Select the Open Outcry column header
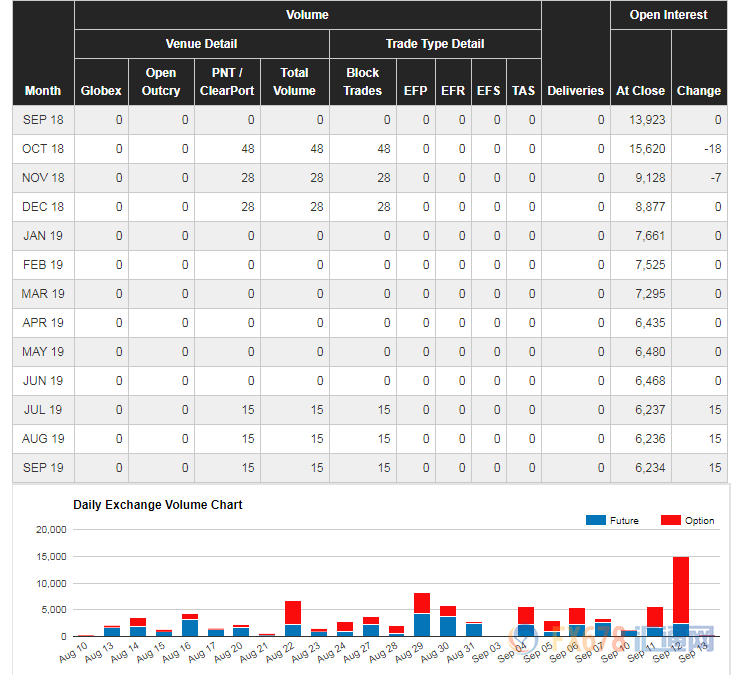The height and width of the screenshot is (675, 732). point(161,82)
